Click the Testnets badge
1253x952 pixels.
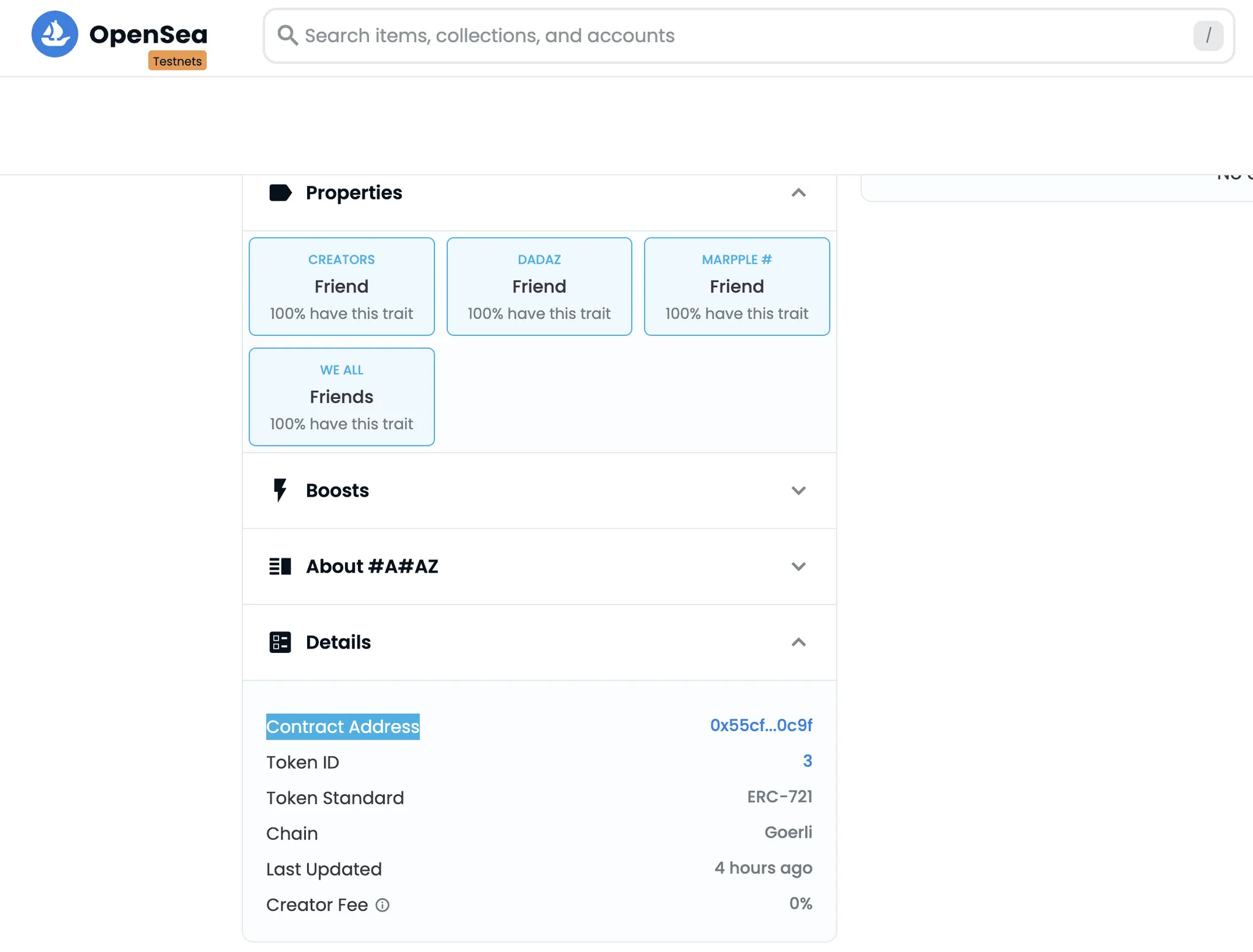tap(177, 61)
